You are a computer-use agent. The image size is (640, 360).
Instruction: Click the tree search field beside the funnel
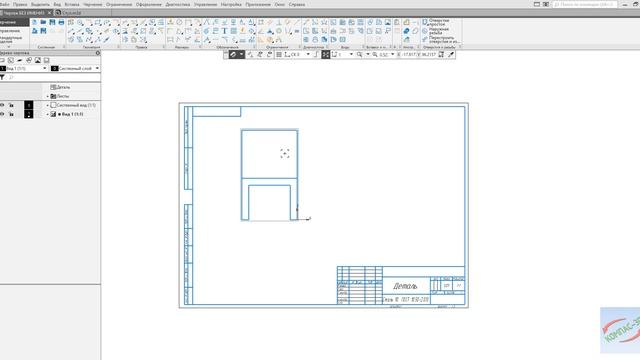pos(53,77)
